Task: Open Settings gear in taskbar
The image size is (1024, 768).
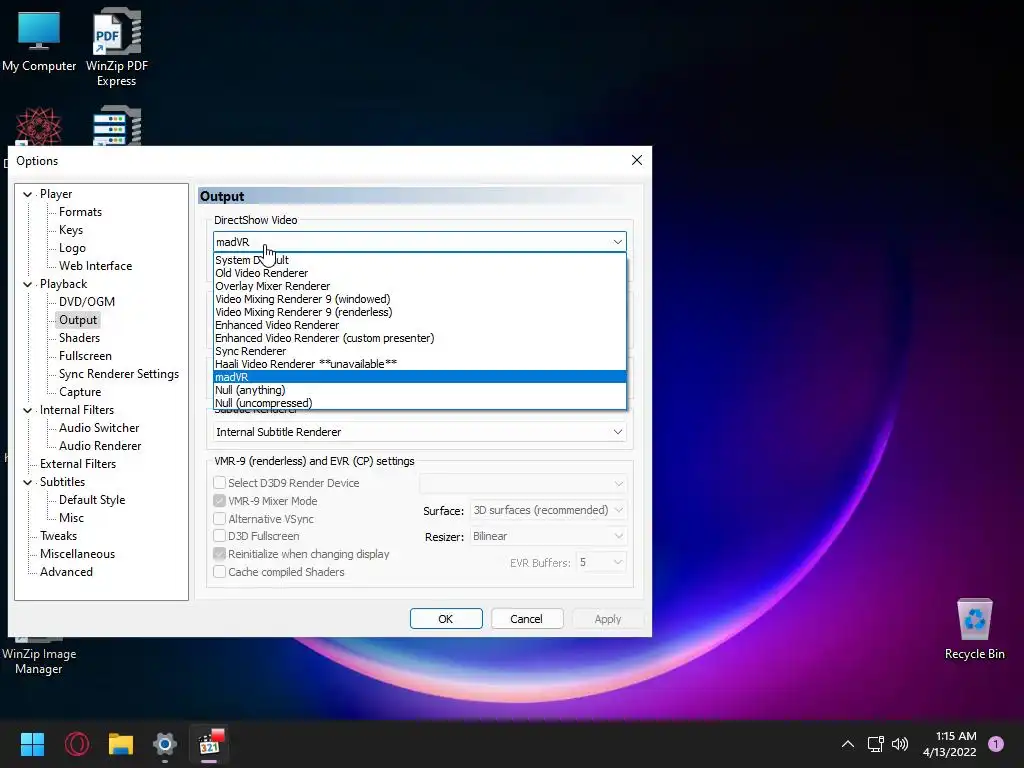Action: click(165, 744)
